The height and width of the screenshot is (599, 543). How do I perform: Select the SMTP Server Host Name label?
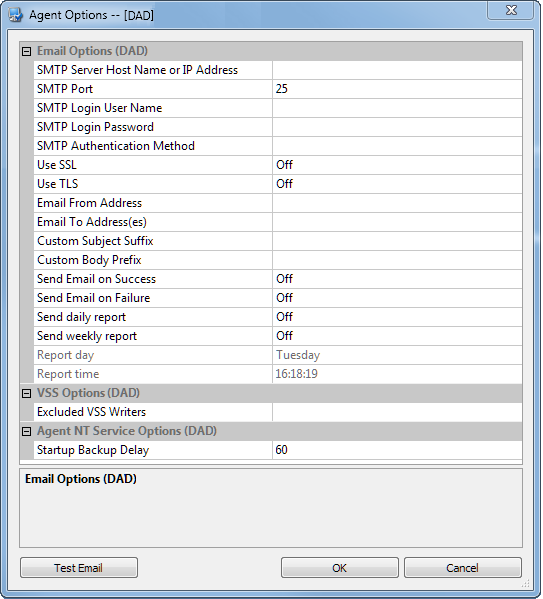pos(137,70)
